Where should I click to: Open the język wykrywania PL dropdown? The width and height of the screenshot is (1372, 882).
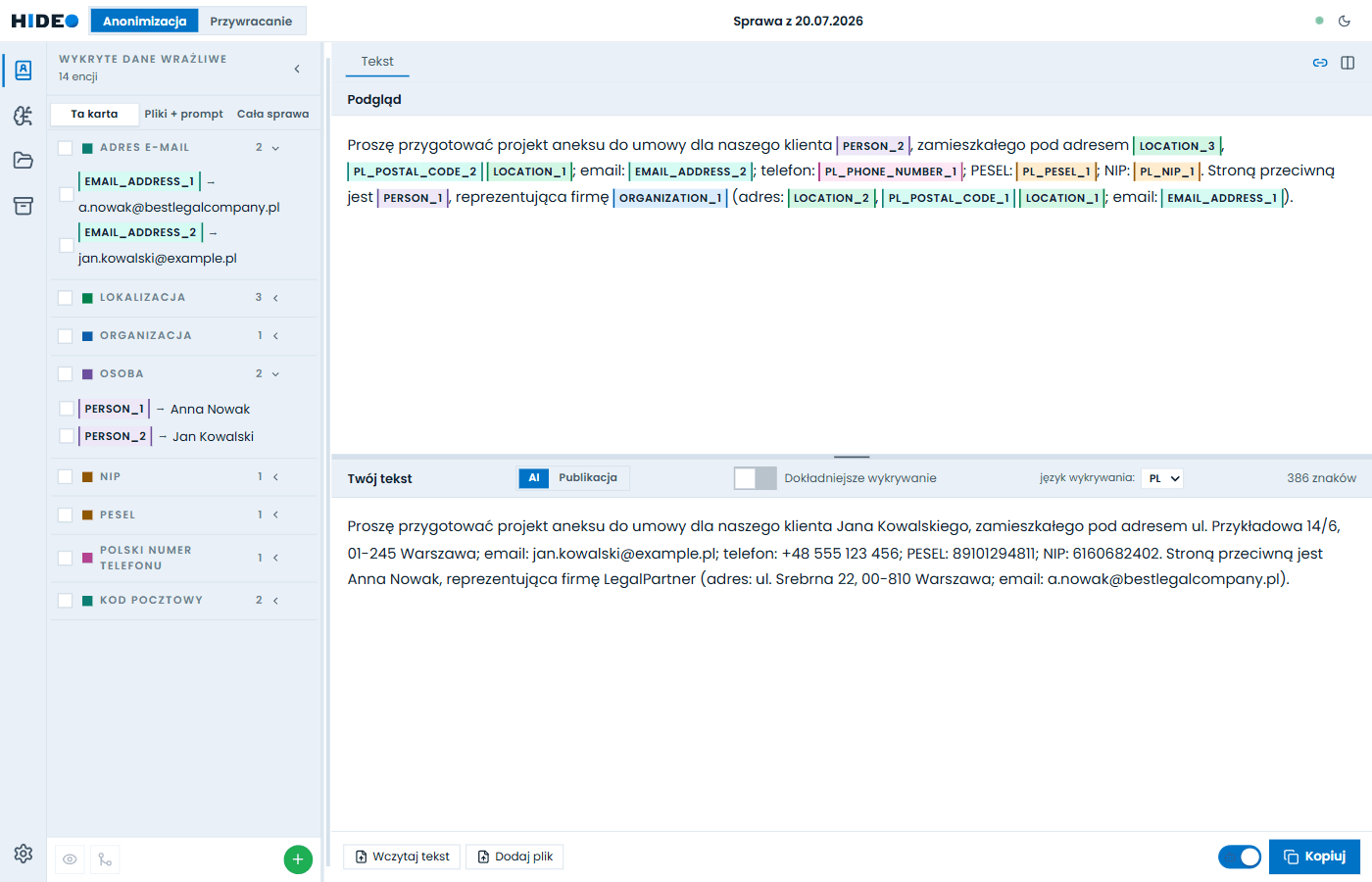click(x=1163, y=478)
